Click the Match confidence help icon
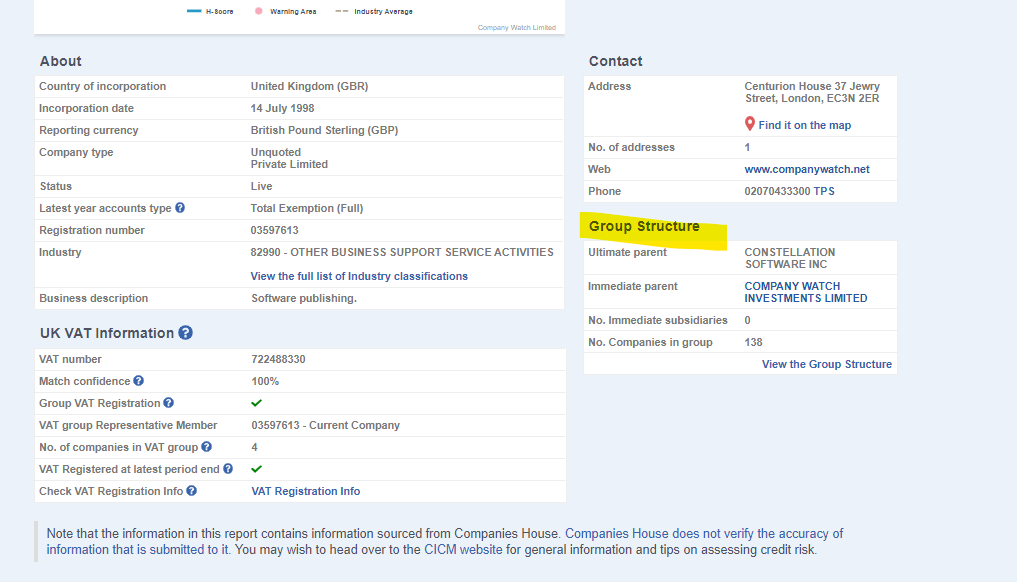 [139, 381]
